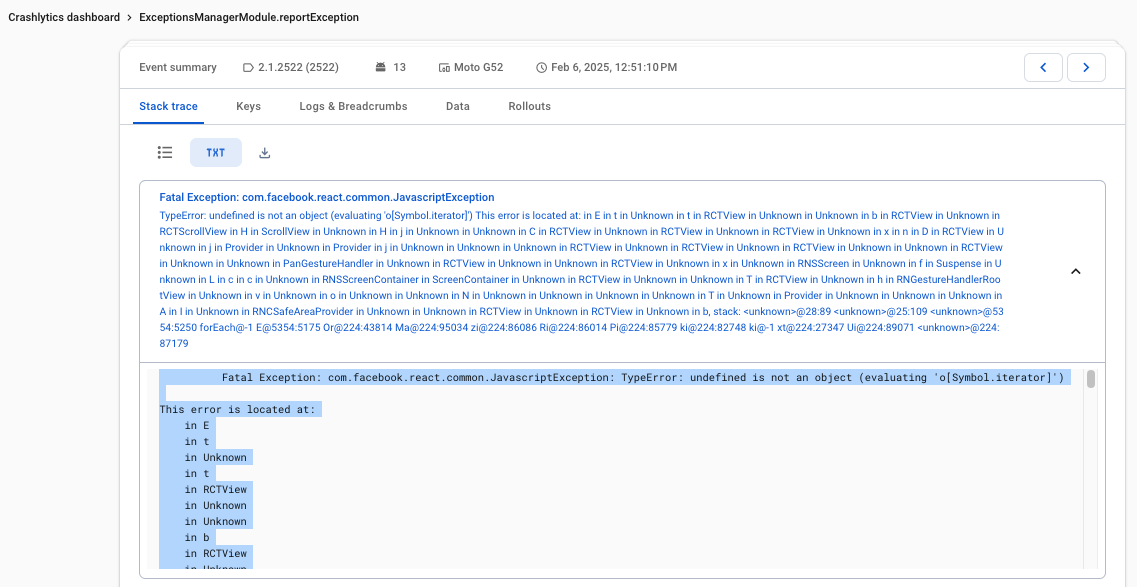Open the Stack trace tab
Viewport: 1137px width, 587px height.
point(168,106)
